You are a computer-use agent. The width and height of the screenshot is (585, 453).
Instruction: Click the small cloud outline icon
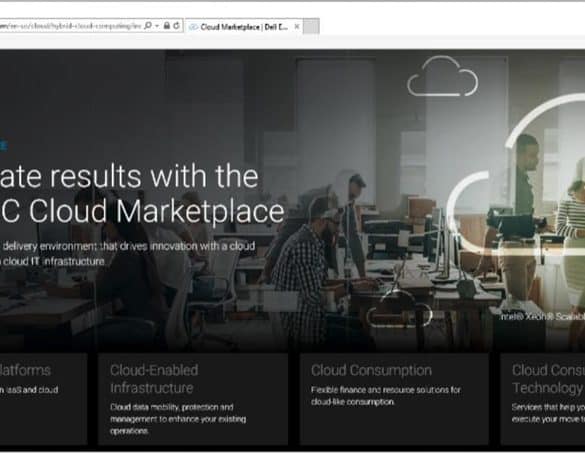tap(442, 76)
